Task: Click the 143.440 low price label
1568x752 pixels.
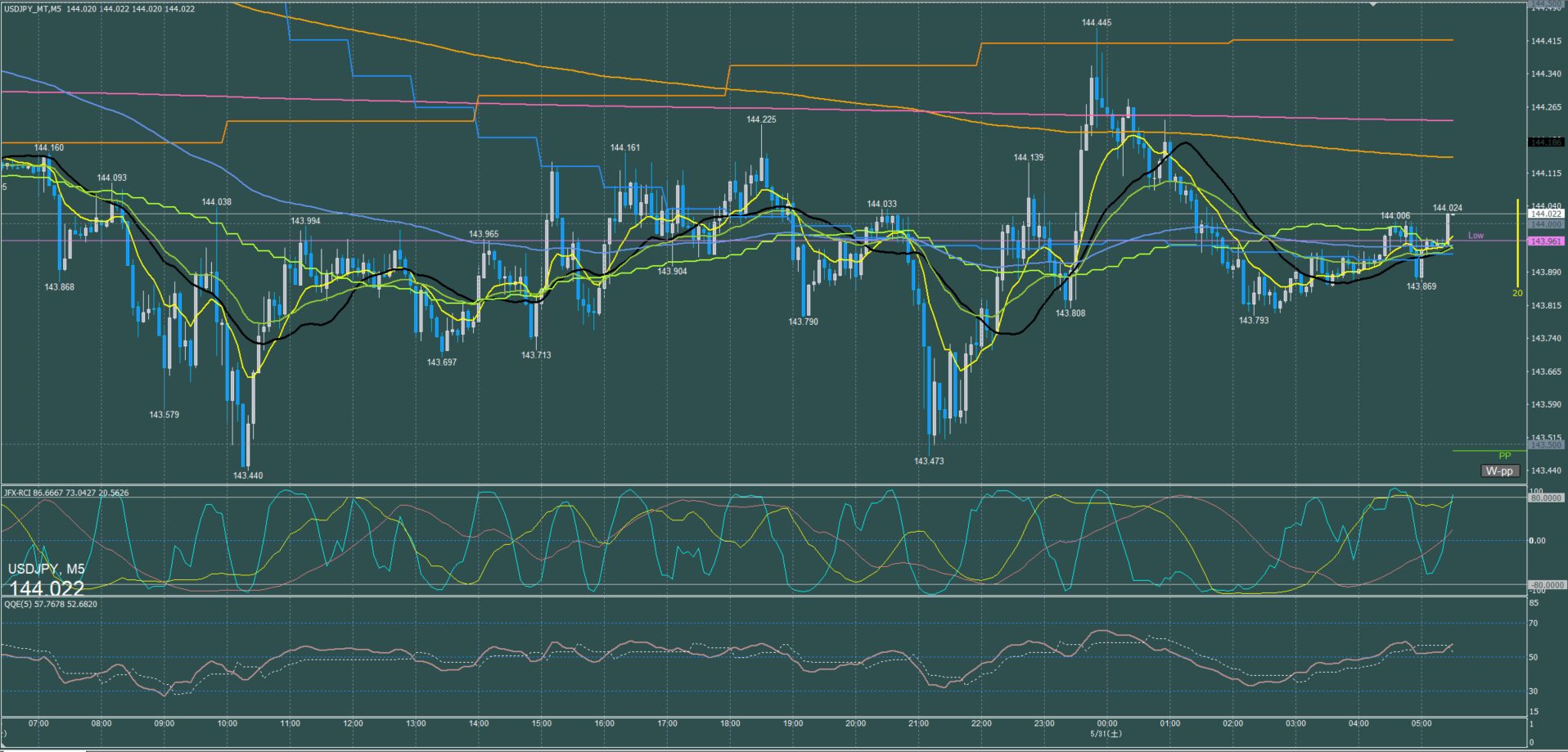Action: [248, 475]
